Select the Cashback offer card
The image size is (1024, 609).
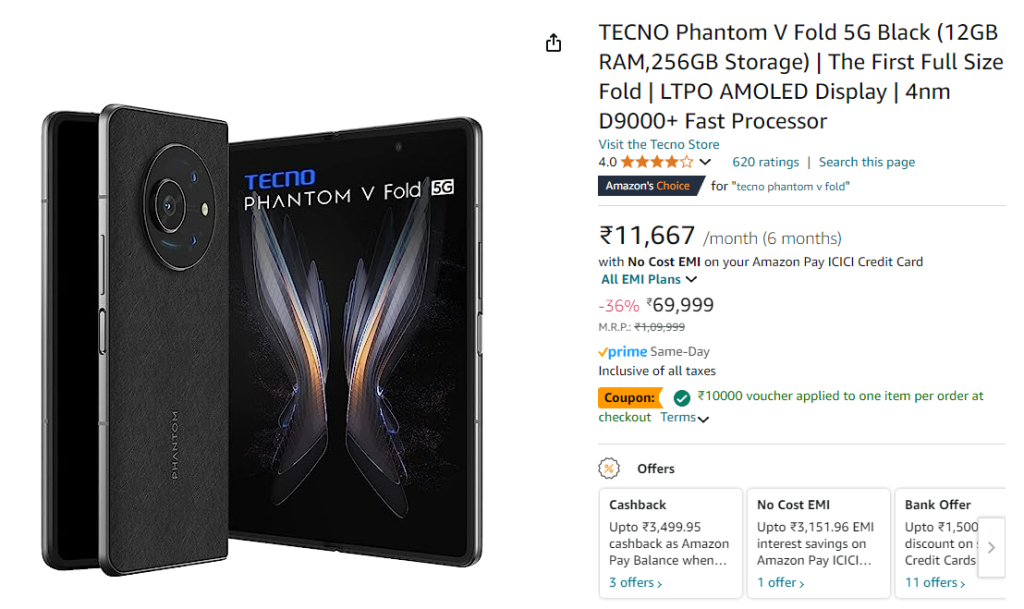point(670,540)
